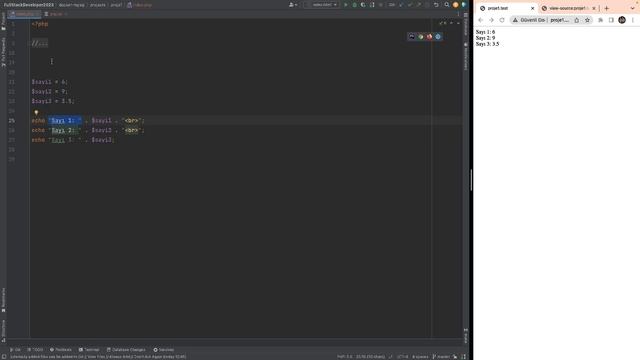640x360 pixels.
Task: Click the teal bulb icon at the toolbar's far right
Action: point(464,5)
